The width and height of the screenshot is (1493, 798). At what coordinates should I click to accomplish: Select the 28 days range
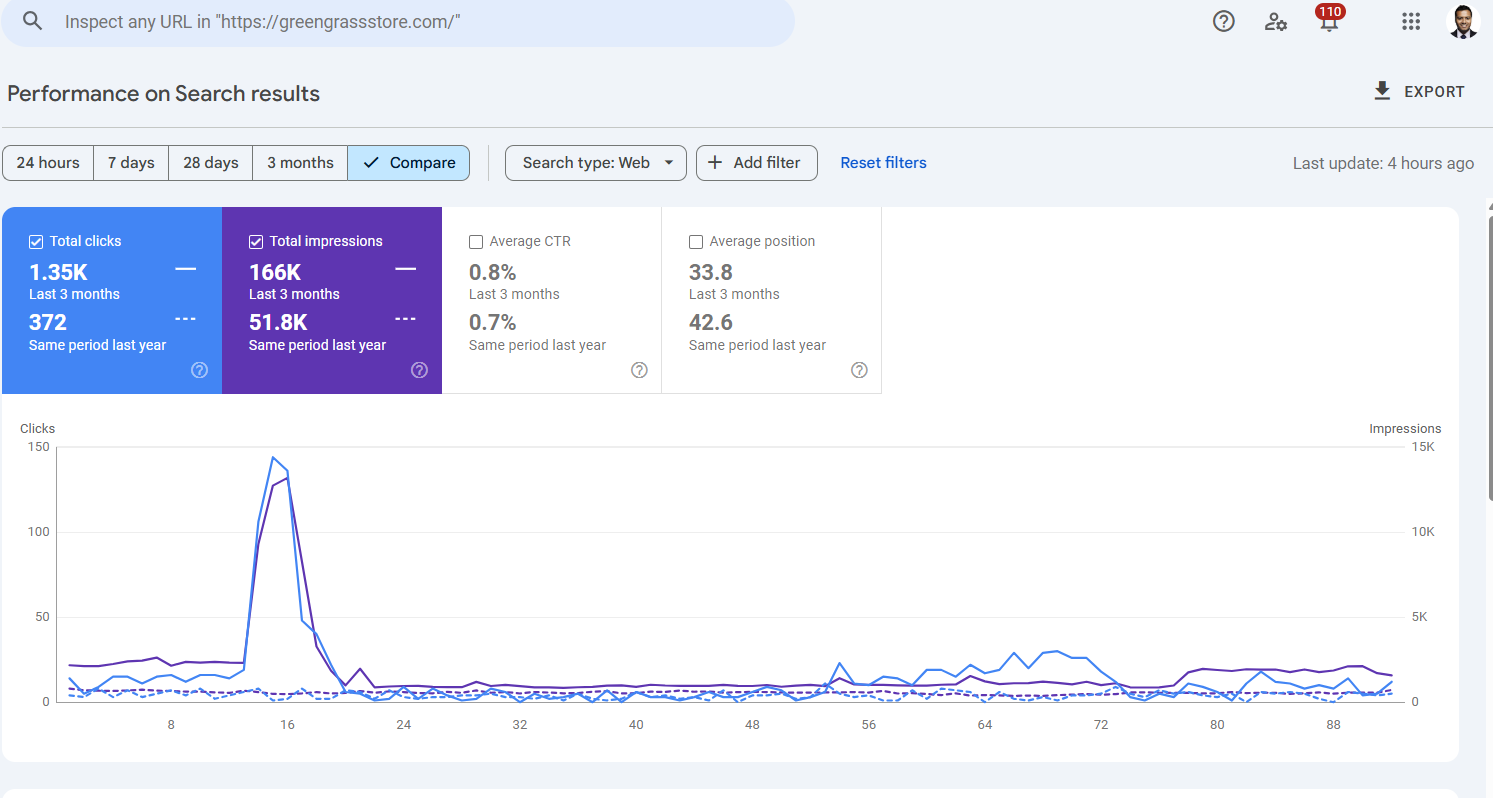pyautogui.click(x=210, y=163)
